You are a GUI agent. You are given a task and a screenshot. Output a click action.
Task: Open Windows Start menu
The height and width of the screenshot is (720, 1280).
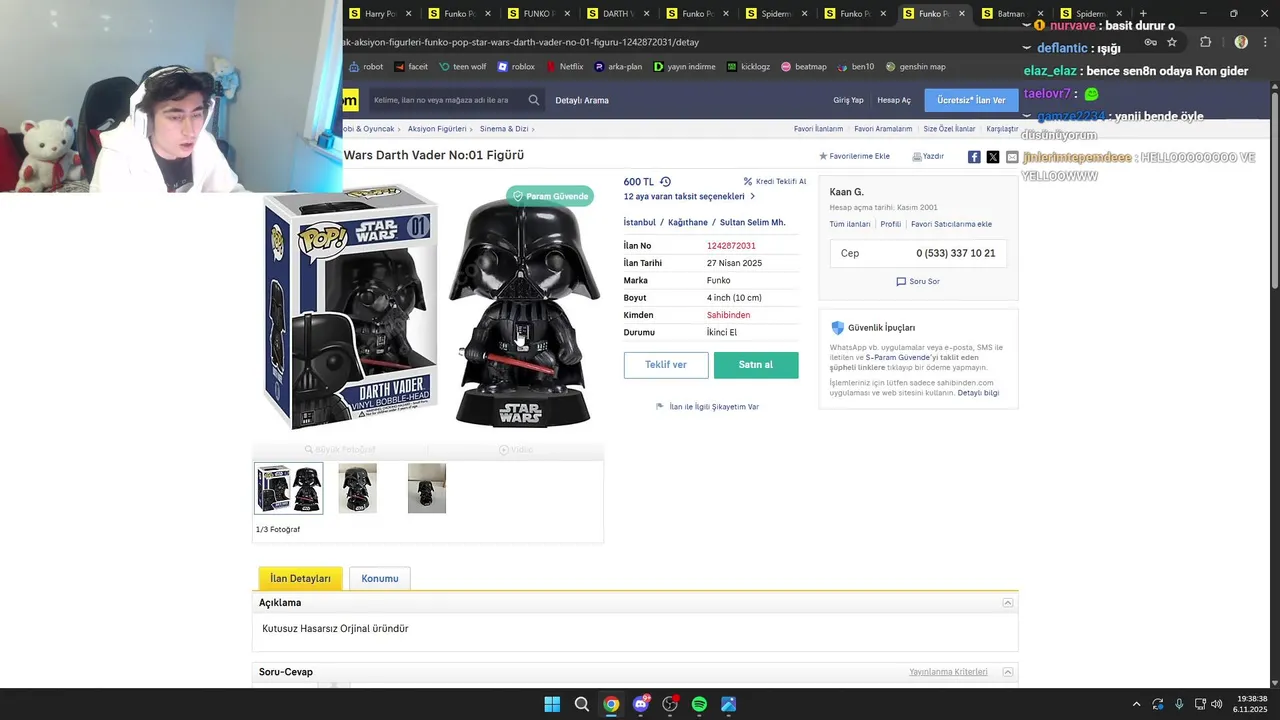[x=552, y=704]
